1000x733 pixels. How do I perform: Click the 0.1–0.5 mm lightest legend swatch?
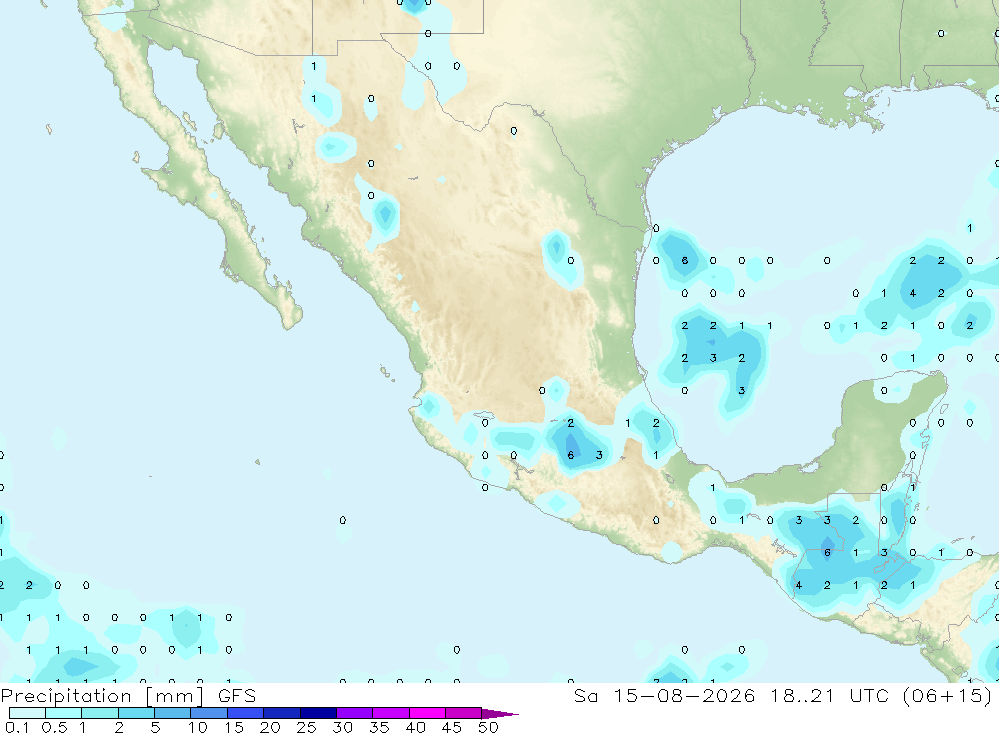tap(27, 713)
